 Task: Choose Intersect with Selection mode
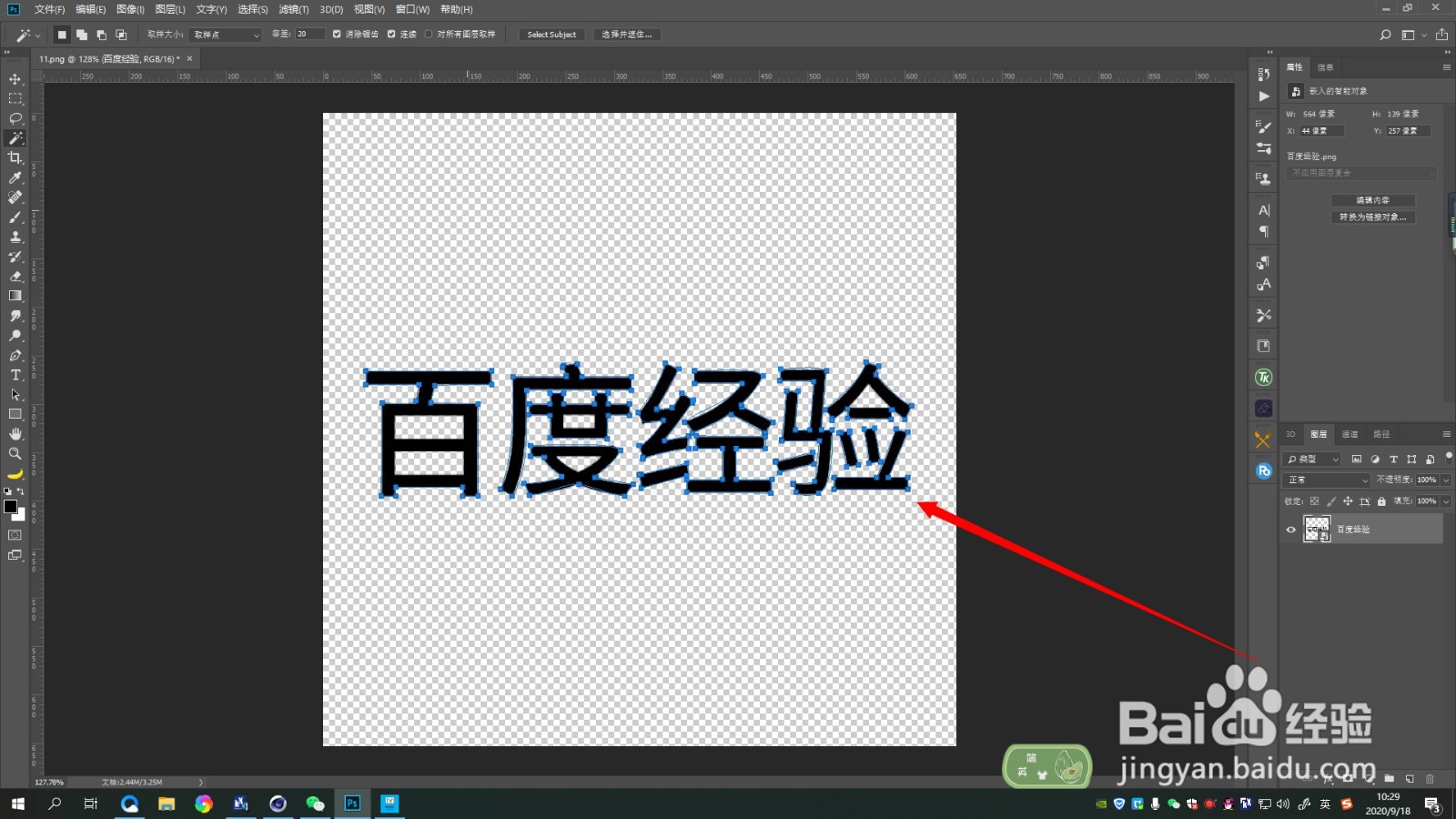121,35
